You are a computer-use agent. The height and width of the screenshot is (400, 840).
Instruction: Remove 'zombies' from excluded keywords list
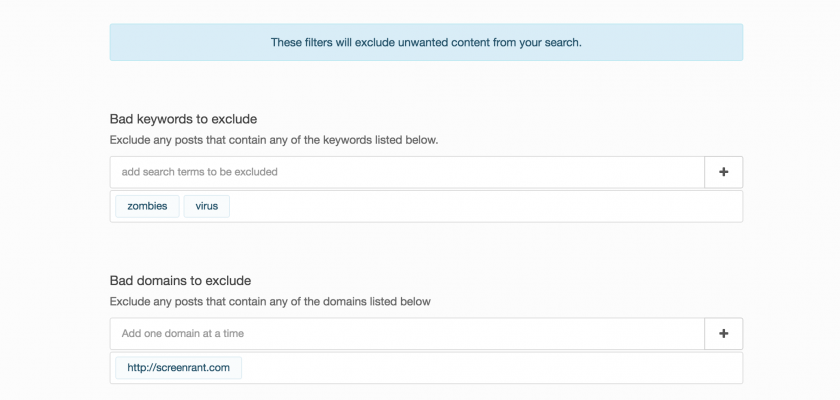point(147,207)
